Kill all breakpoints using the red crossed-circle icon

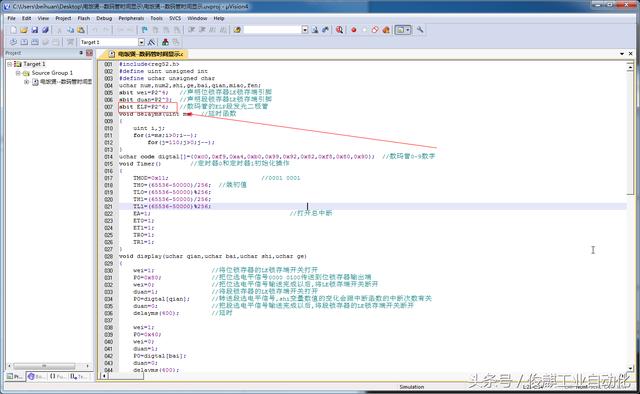point(375,30)
